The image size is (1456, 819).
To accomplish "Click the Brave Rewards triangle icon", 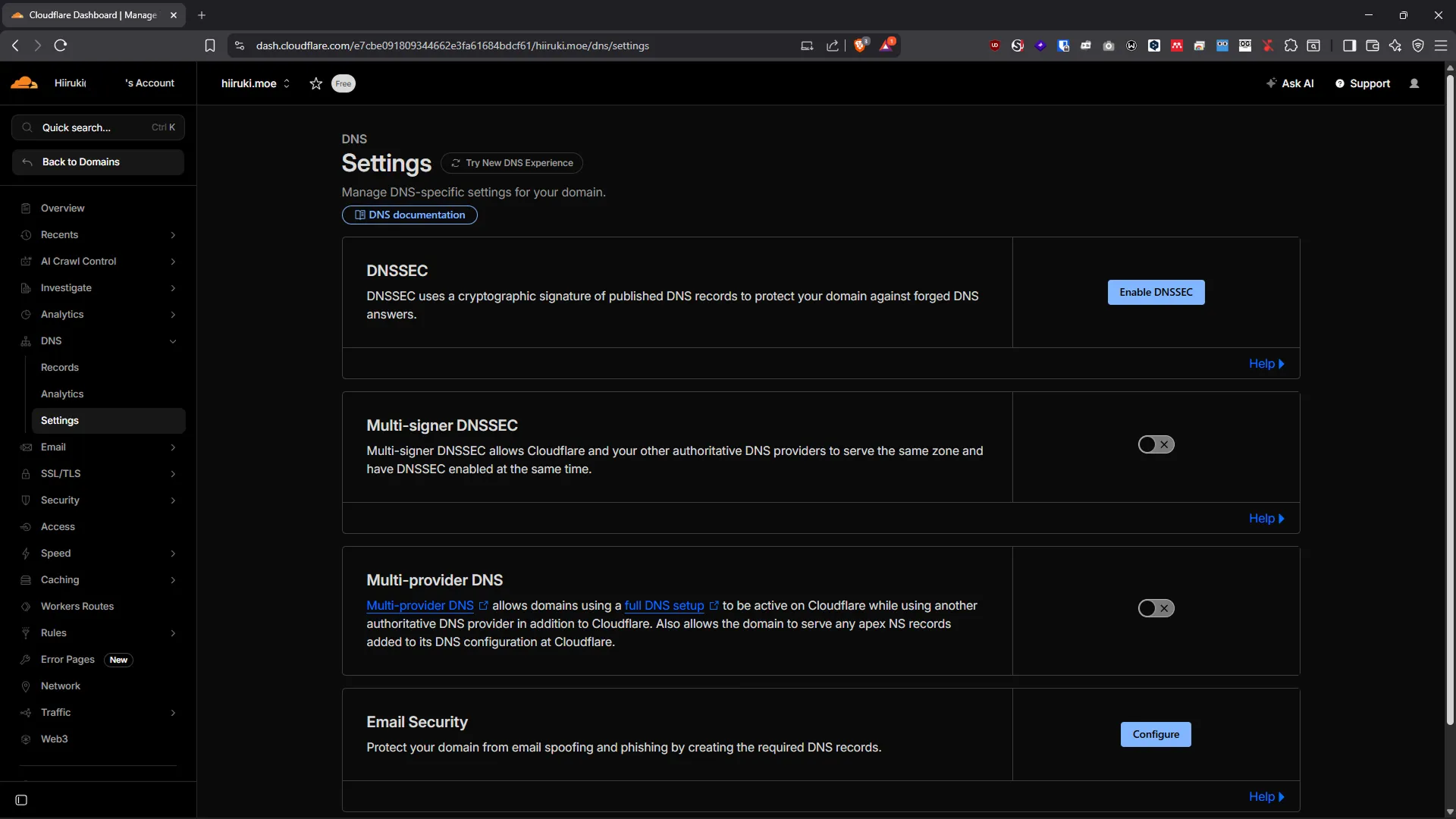I will point(886,45).
